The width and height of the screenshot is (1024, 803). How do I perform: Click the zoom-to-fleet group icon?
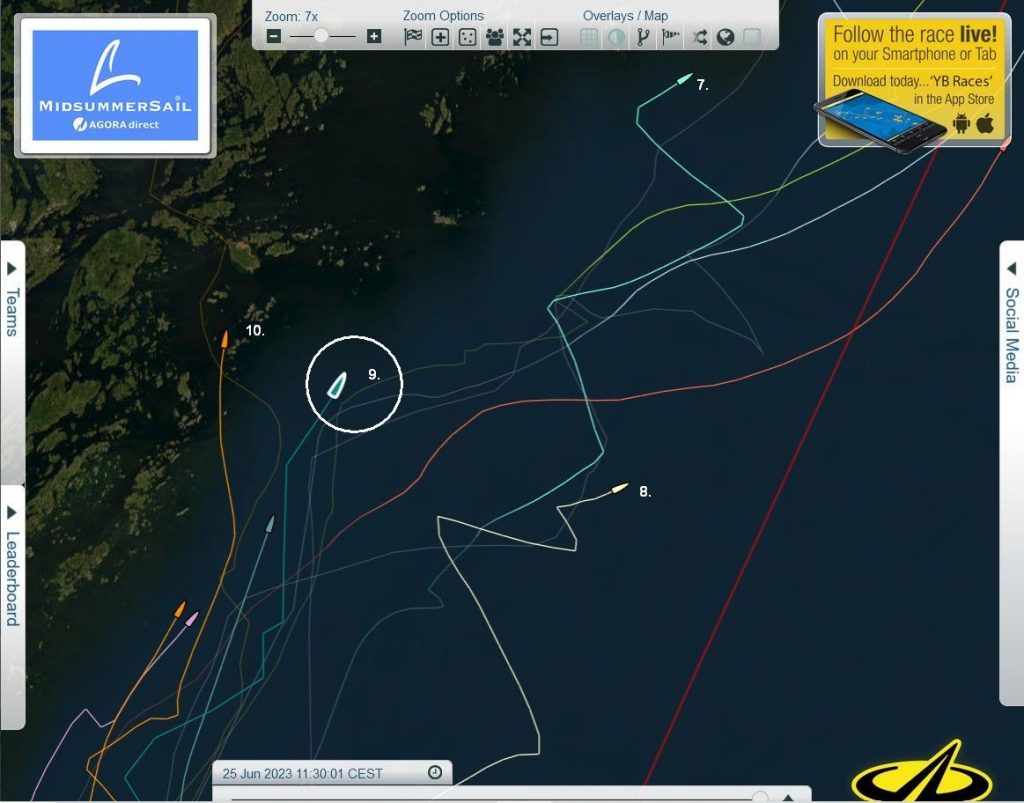(494, 37)
